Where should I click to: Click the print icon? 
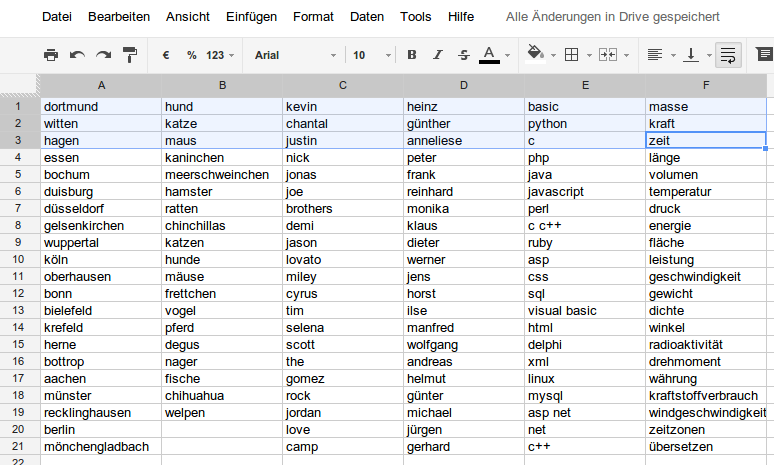point(52,55)
